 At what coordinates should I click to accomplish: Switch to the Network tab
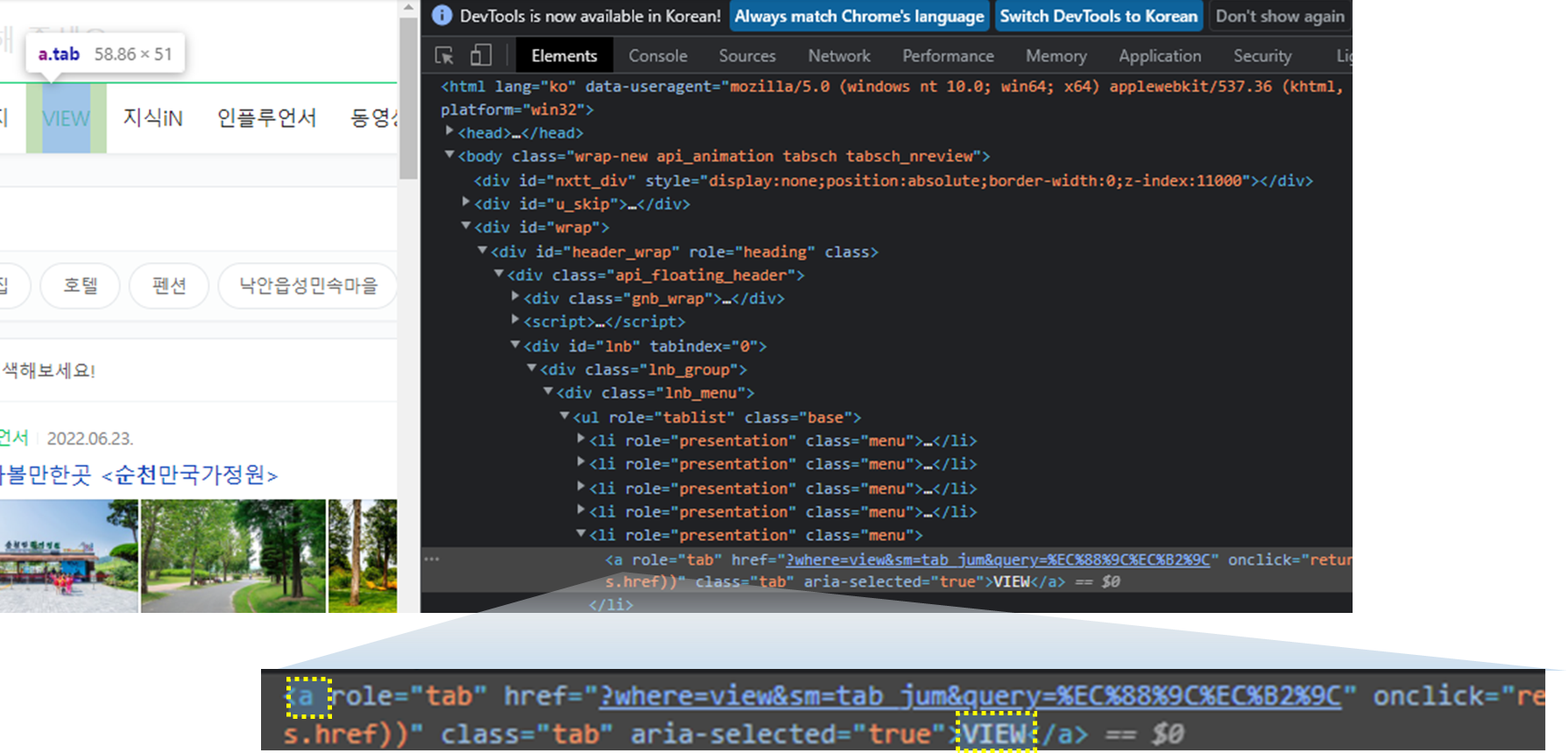(x=839, y=56)
